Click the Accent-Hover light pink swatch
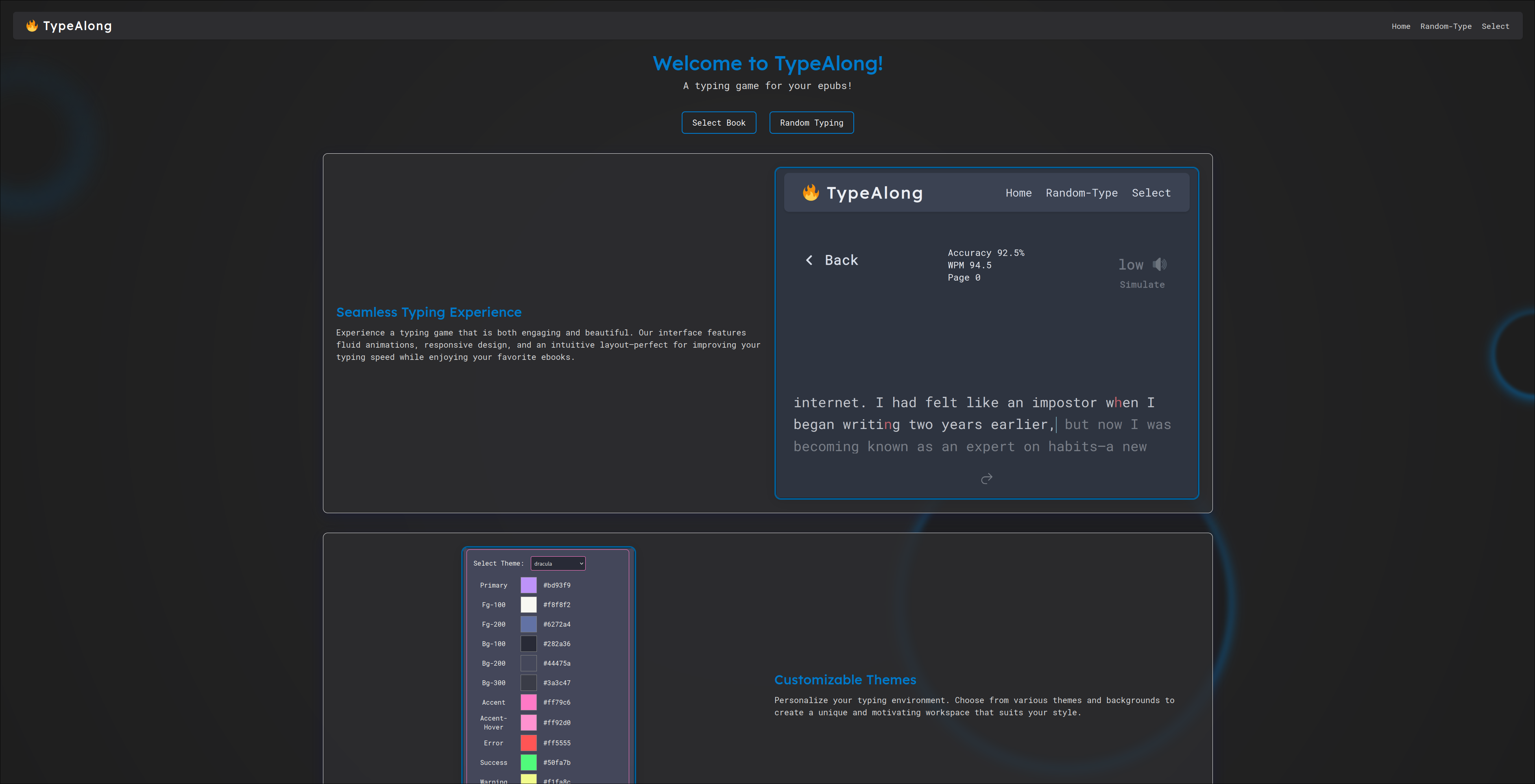The width and height of the screenshot is (1535, 784). pyautogui.click(x=529, y=723)
